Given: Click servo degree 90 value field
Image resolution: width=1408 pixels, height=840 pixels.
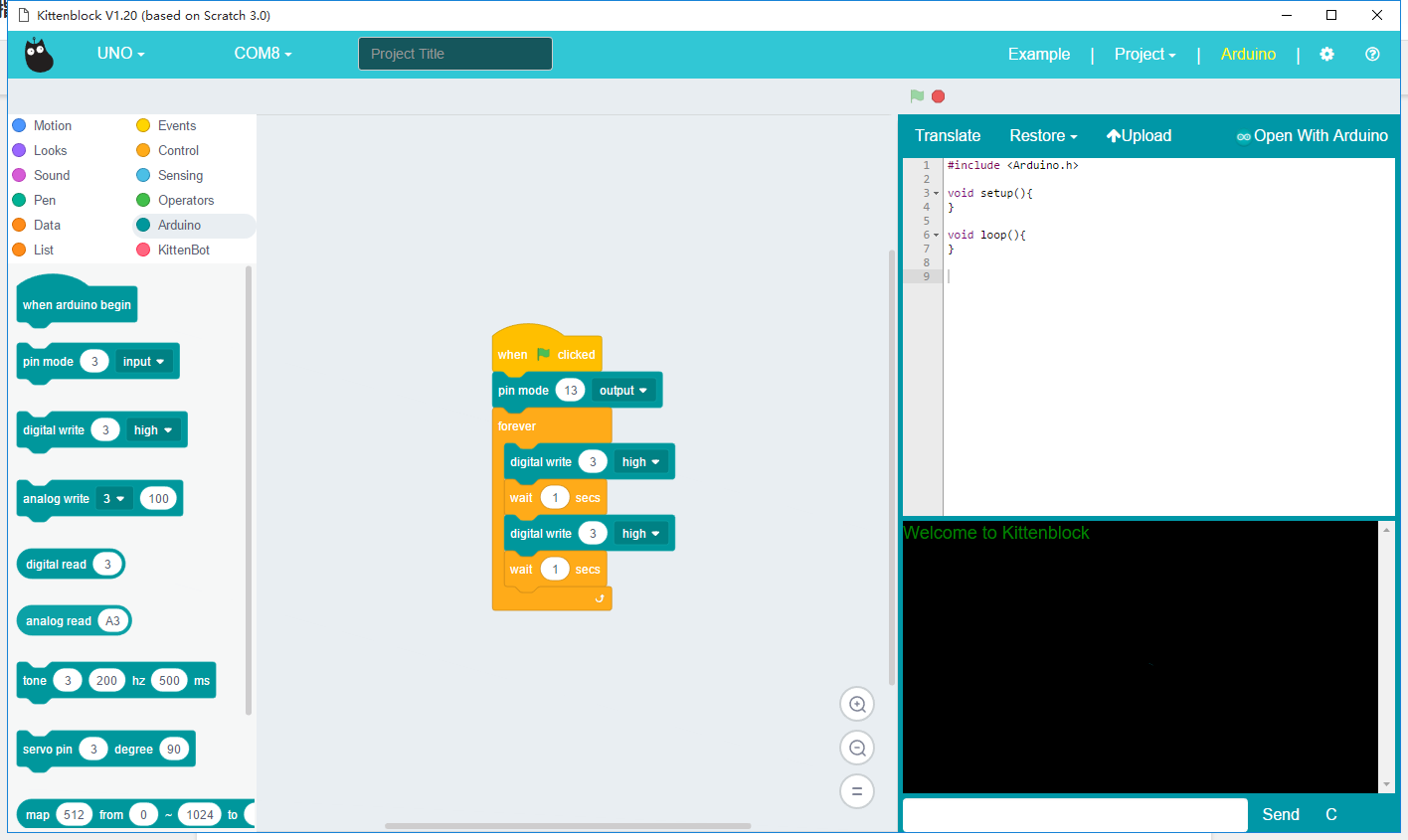Looking at the screenshot, I should point(174,750).
